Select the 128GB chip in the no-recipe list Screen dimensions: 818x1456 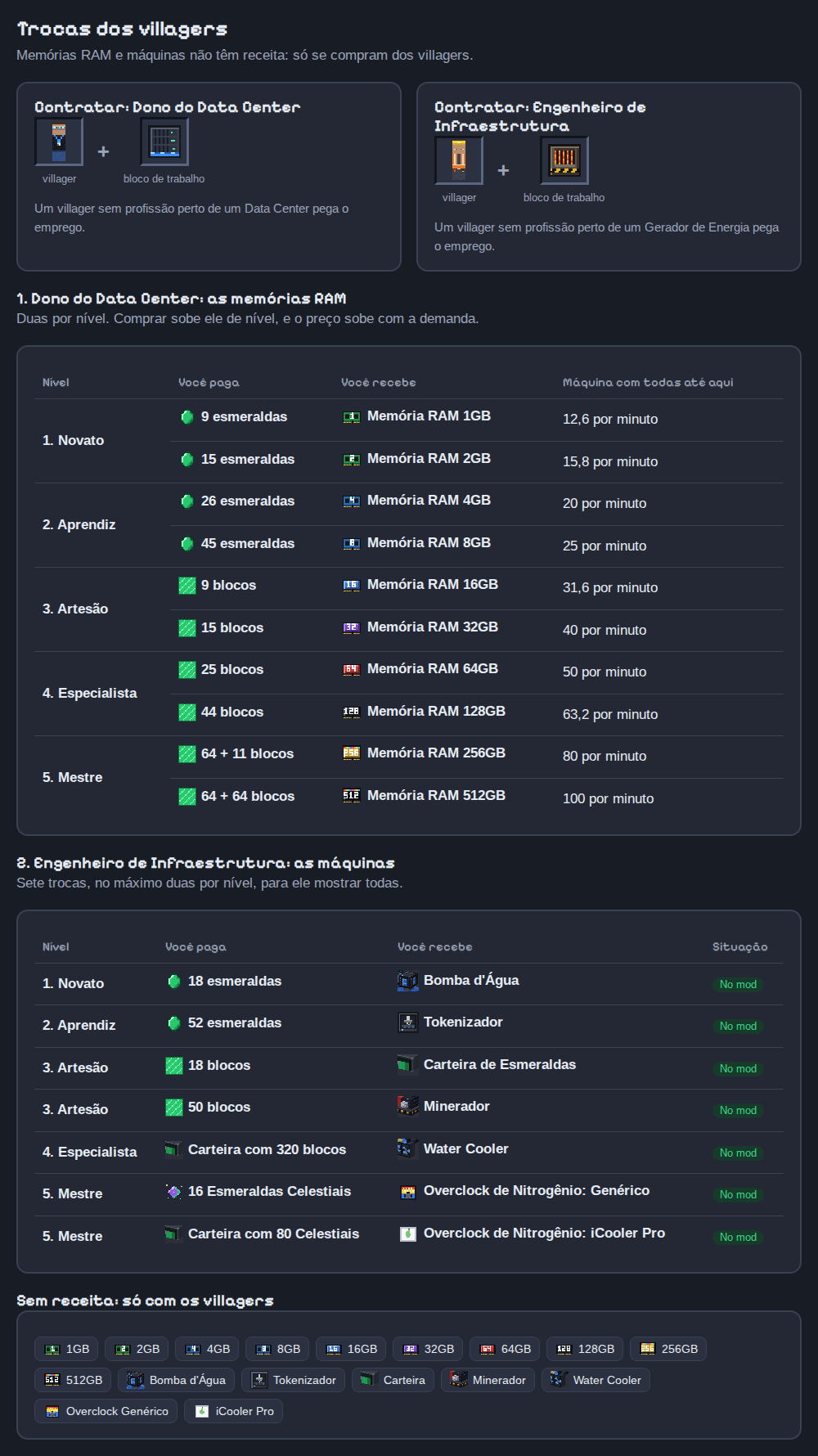click(x=585, y=1349)
